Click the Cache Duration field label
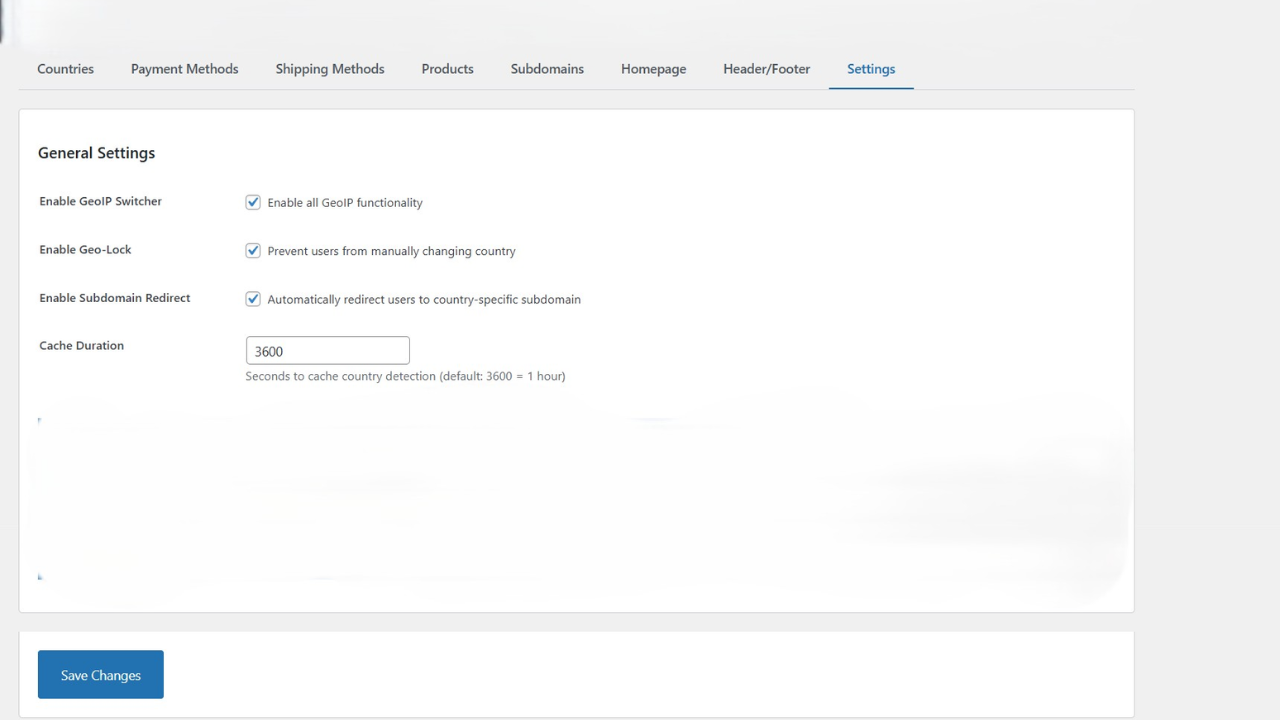Screen dimensions: 1280x720 pos(81,345)
